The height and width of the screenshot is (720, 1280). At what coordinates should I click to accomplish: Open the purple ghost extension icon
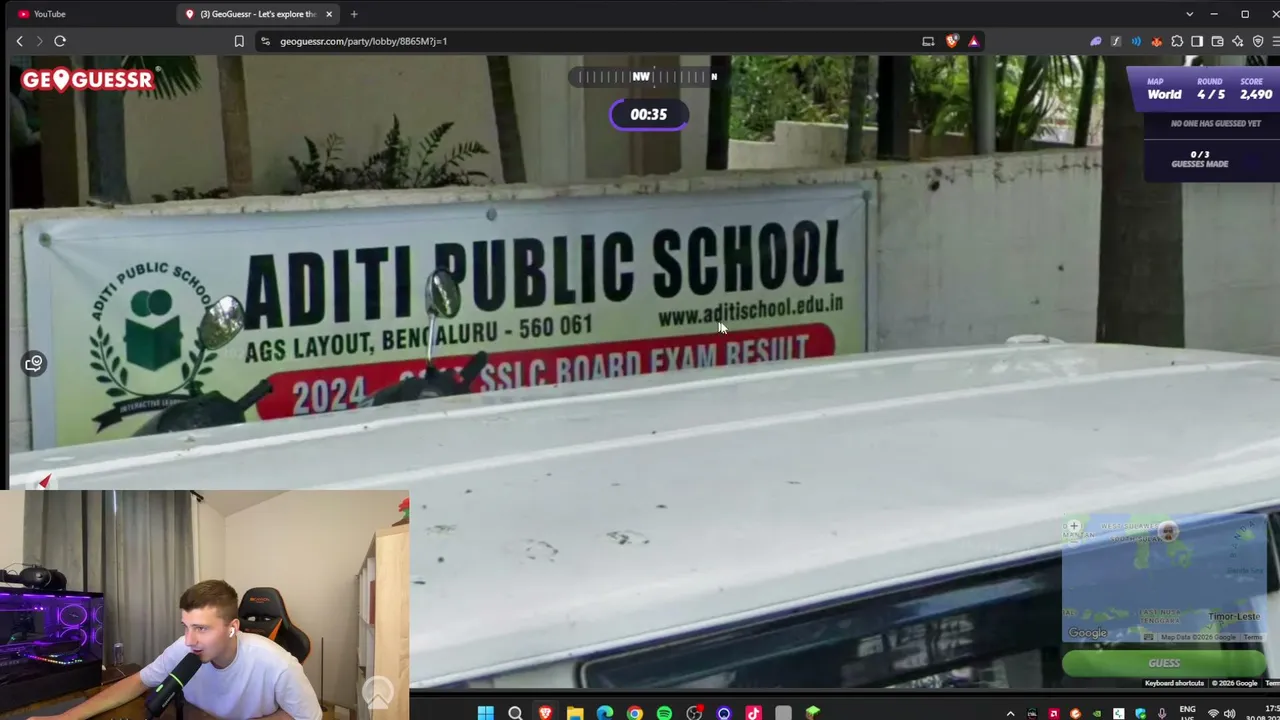(1096, 41)
